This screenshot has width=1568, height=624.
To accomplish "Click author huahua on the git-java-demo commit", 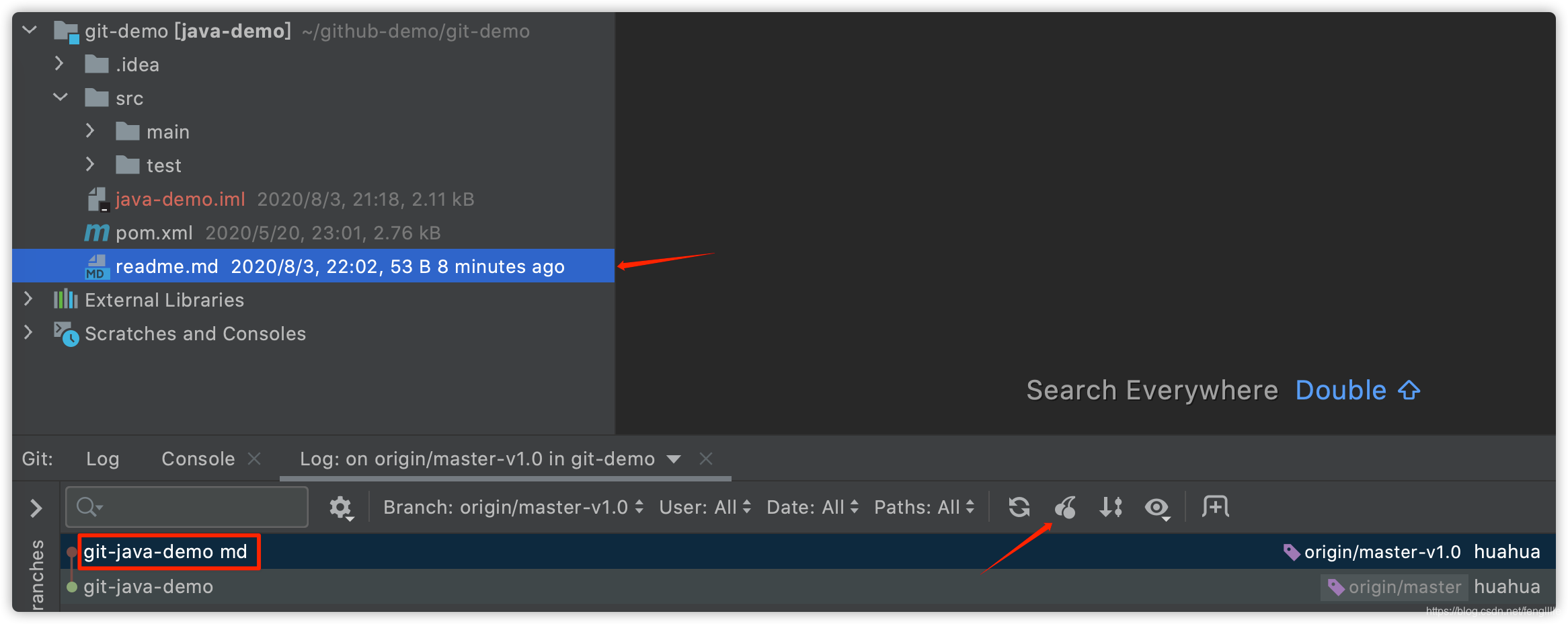I will click(1507, 586).
